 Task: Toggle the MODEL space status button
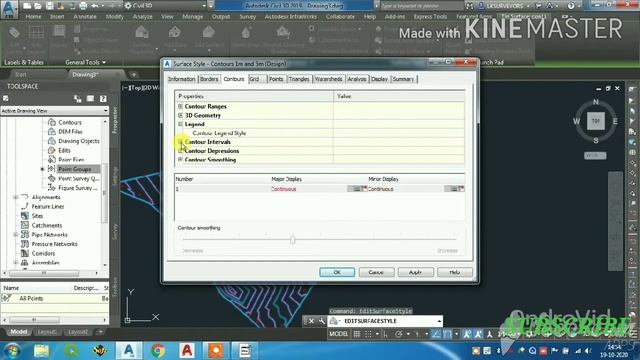339,334
